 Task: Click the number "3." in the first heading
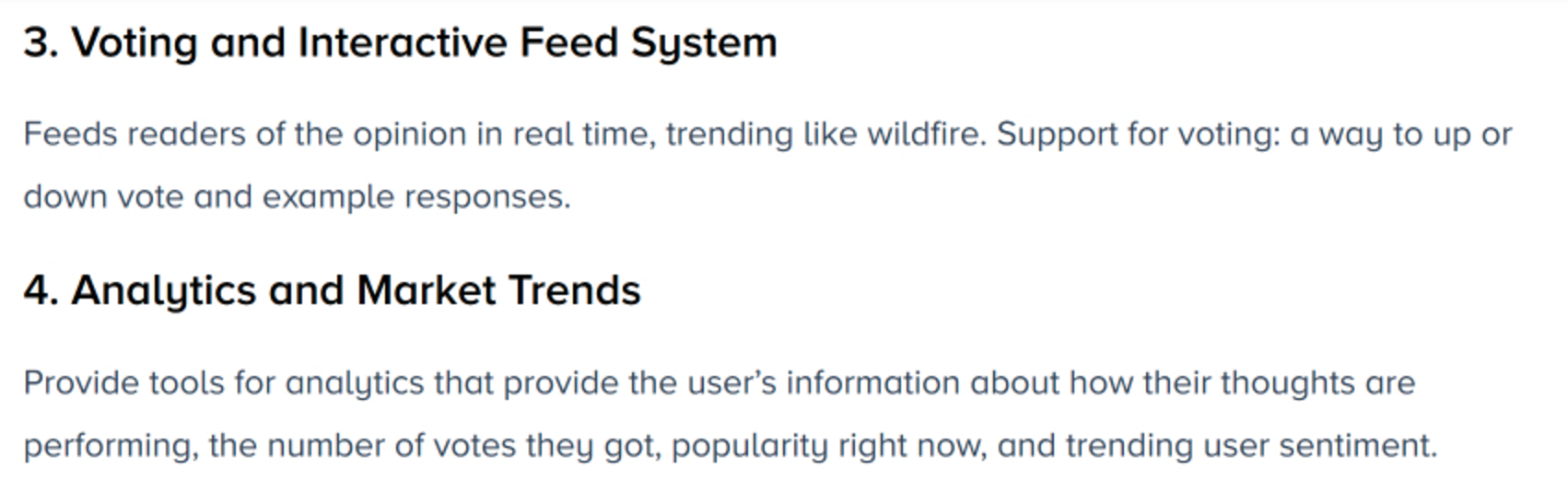pyautogui.click(x=41, y=43)
